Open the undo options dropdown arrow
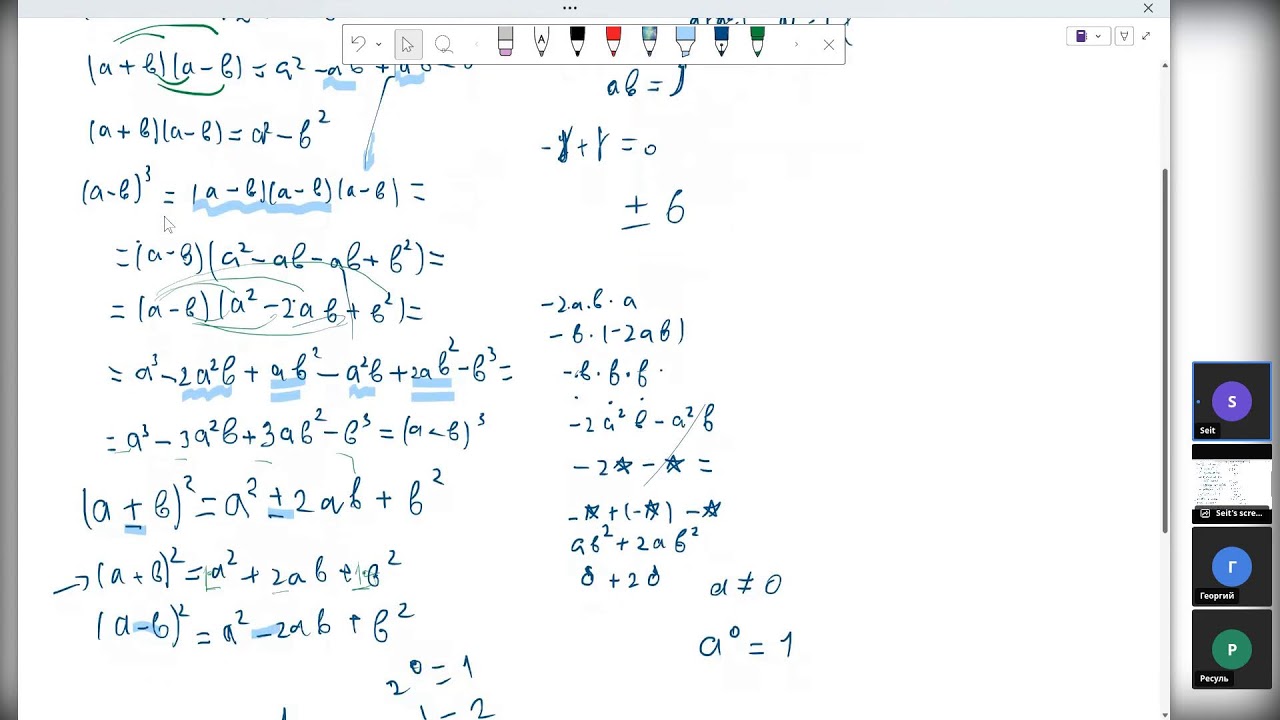This screenshot has height=720, width=1280. pos(378,44)
